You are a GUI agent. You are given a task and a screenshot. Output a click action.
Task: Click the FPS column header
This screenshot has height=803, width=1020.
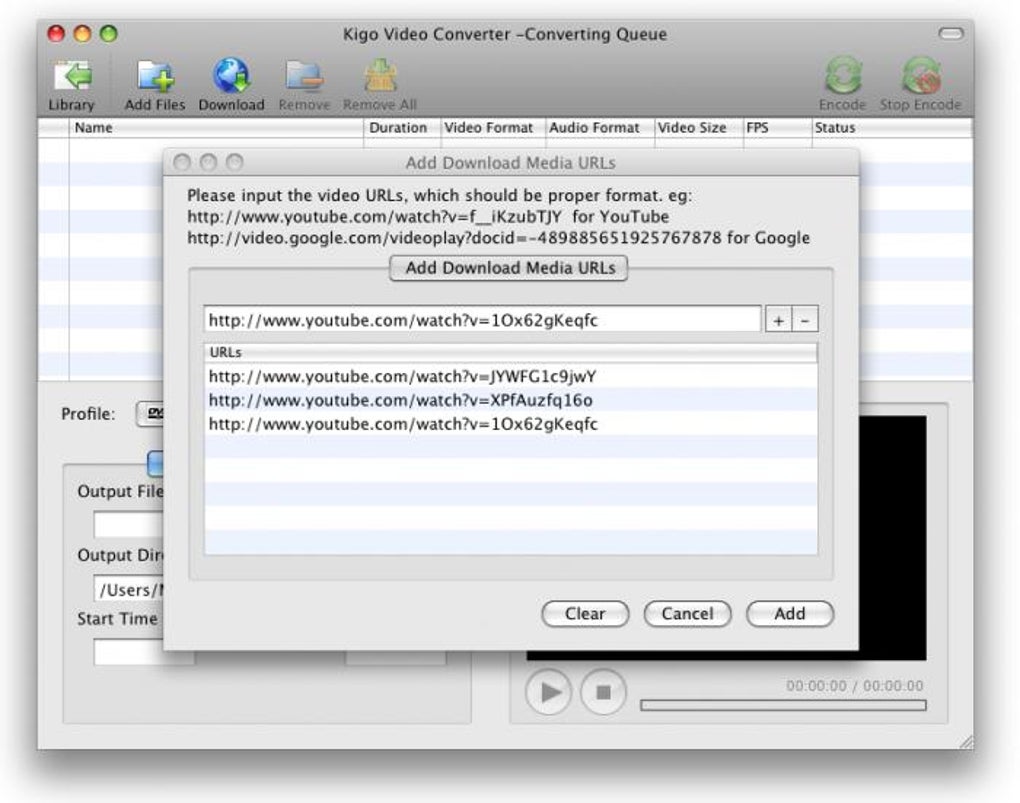click(x=777, y=128)
